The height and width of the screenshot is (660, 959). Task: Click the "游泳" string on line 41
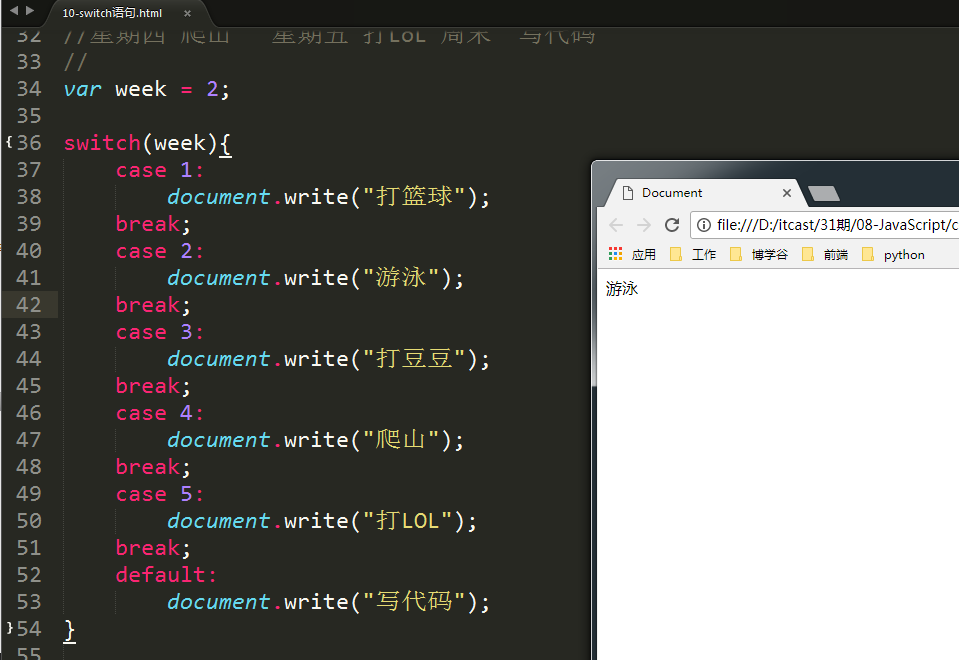point(401,278)
